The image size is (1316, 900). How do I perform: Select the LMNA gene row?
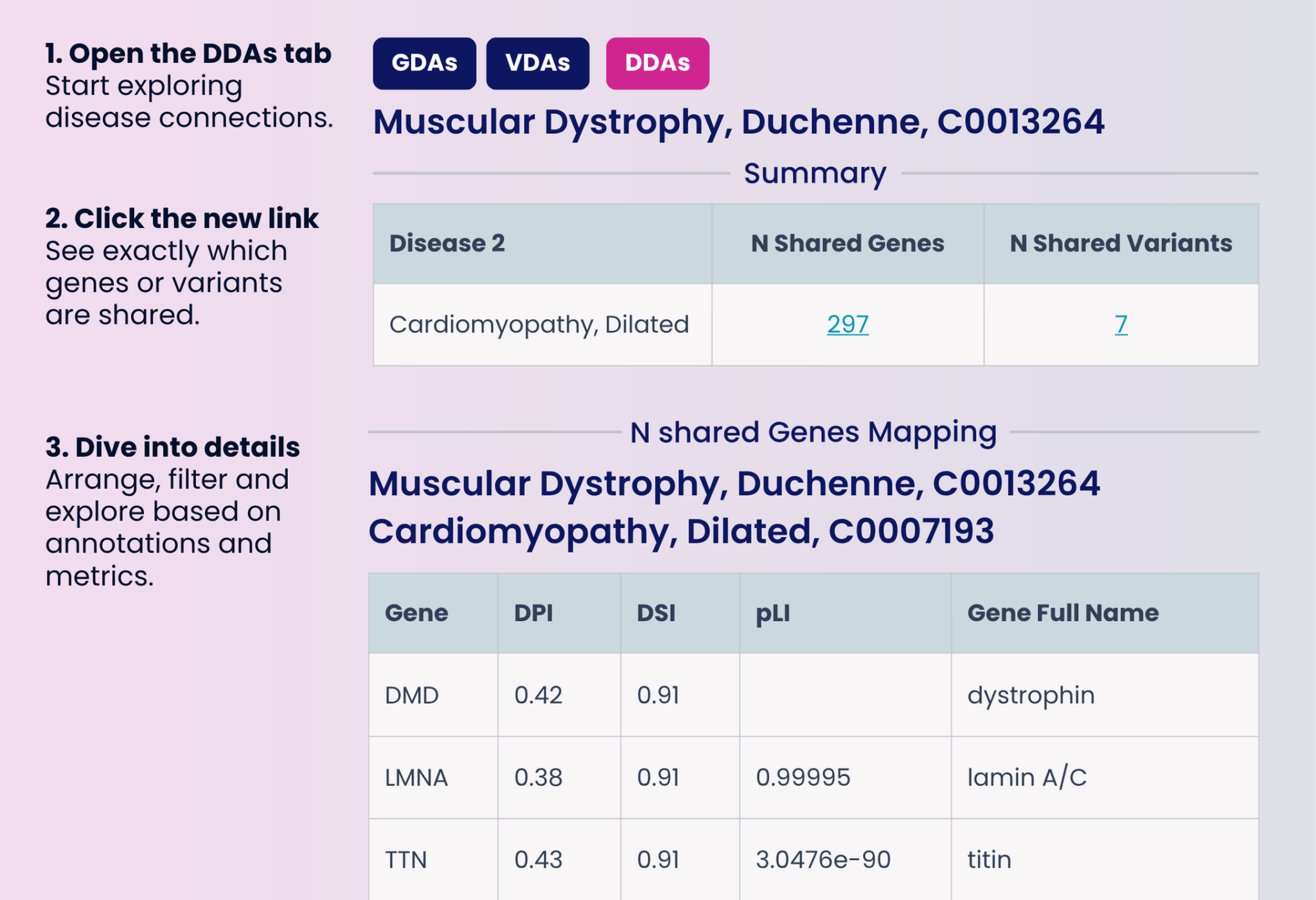click(416, 777)
